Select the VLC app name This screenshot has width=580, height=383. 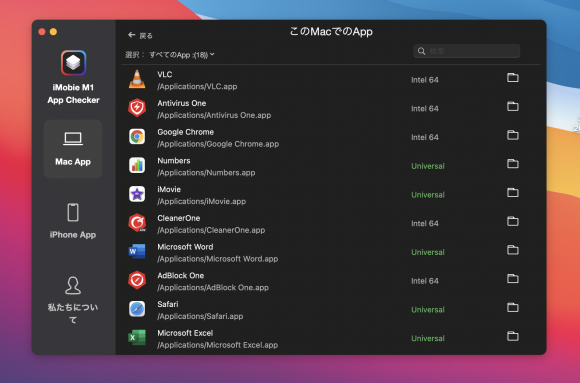tap(165, 74)
